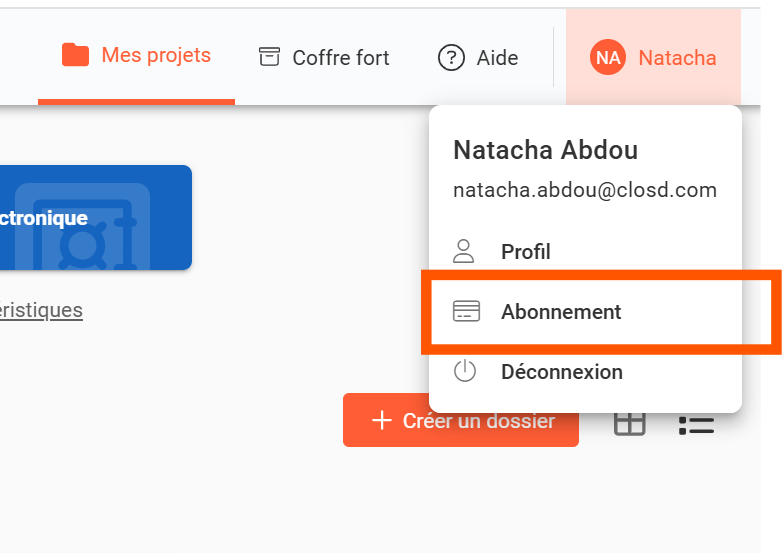The height and width of the screenshot is (553, 782).
Task: Click the question mark help icon
Action: [x=451, y=58]
